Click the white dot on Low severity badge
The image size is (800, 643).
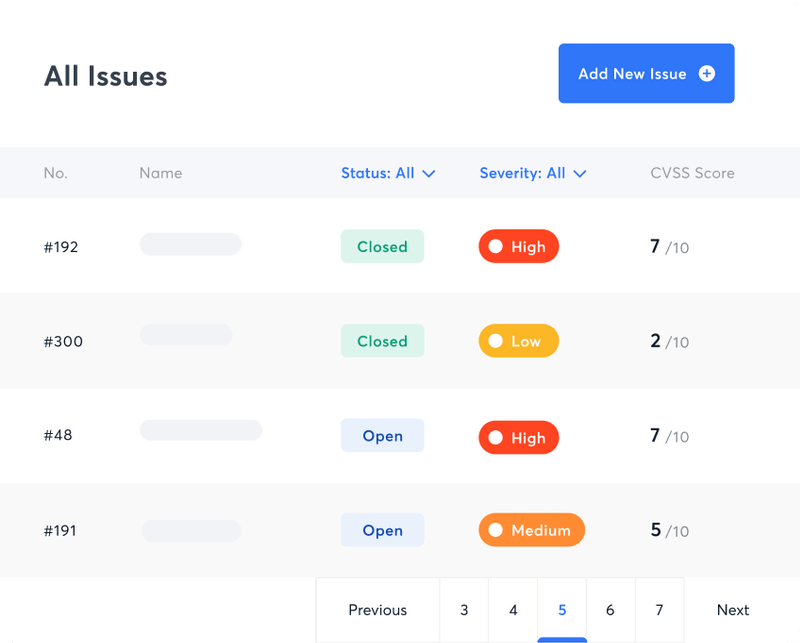pyautogui.click(x=495, y=341)
